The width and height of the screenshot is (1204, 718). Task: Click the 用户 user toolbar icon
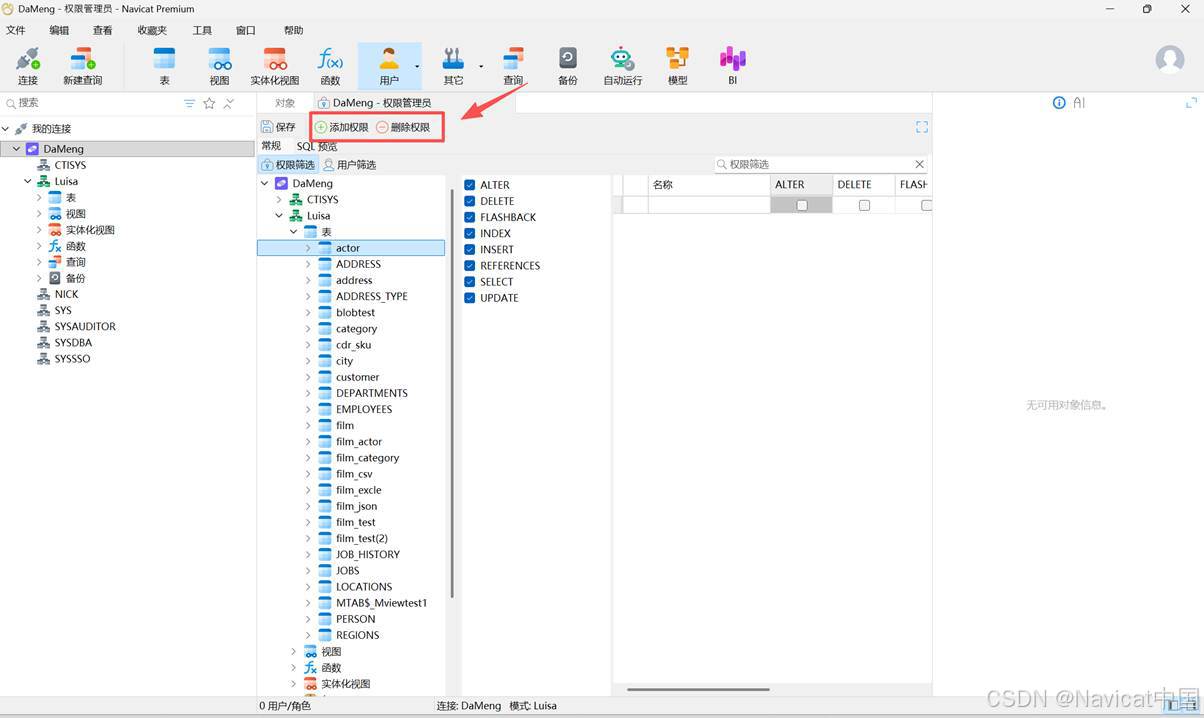click(x=388, y=65)
